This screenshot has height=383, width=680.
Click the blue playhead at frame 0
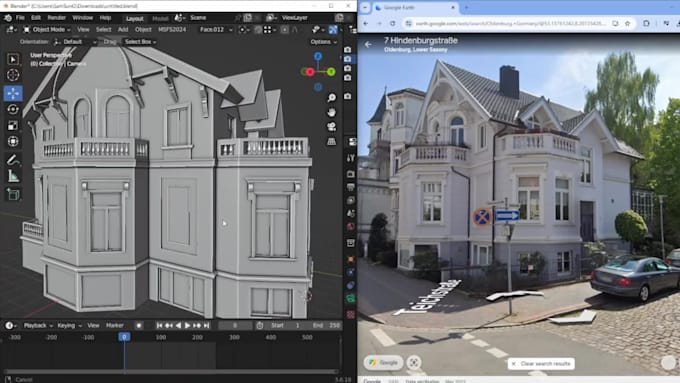coord(124,337)
